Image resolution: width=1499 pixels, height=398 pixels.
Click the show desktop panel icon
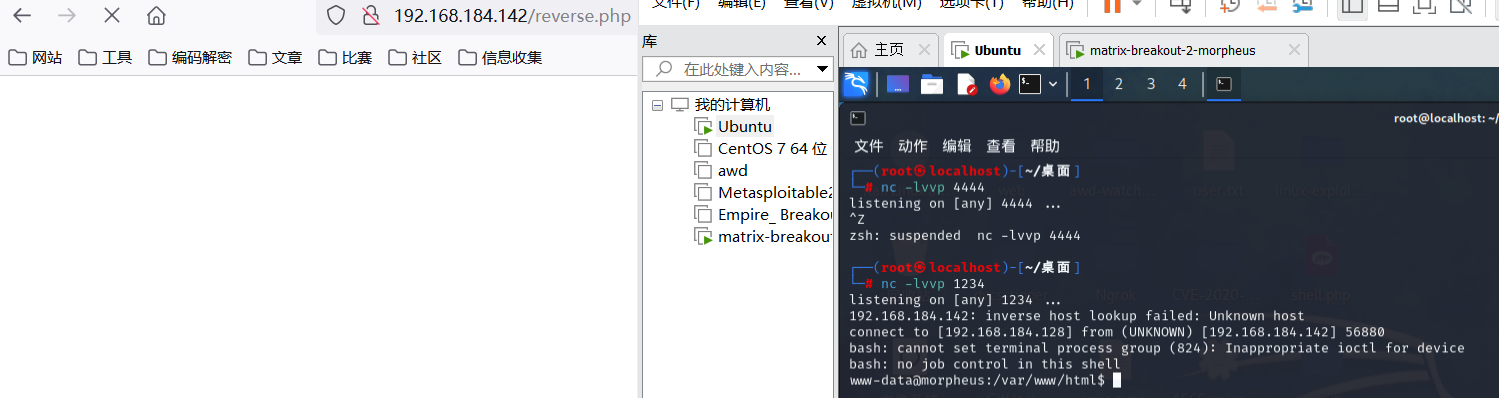coord(898,85)
